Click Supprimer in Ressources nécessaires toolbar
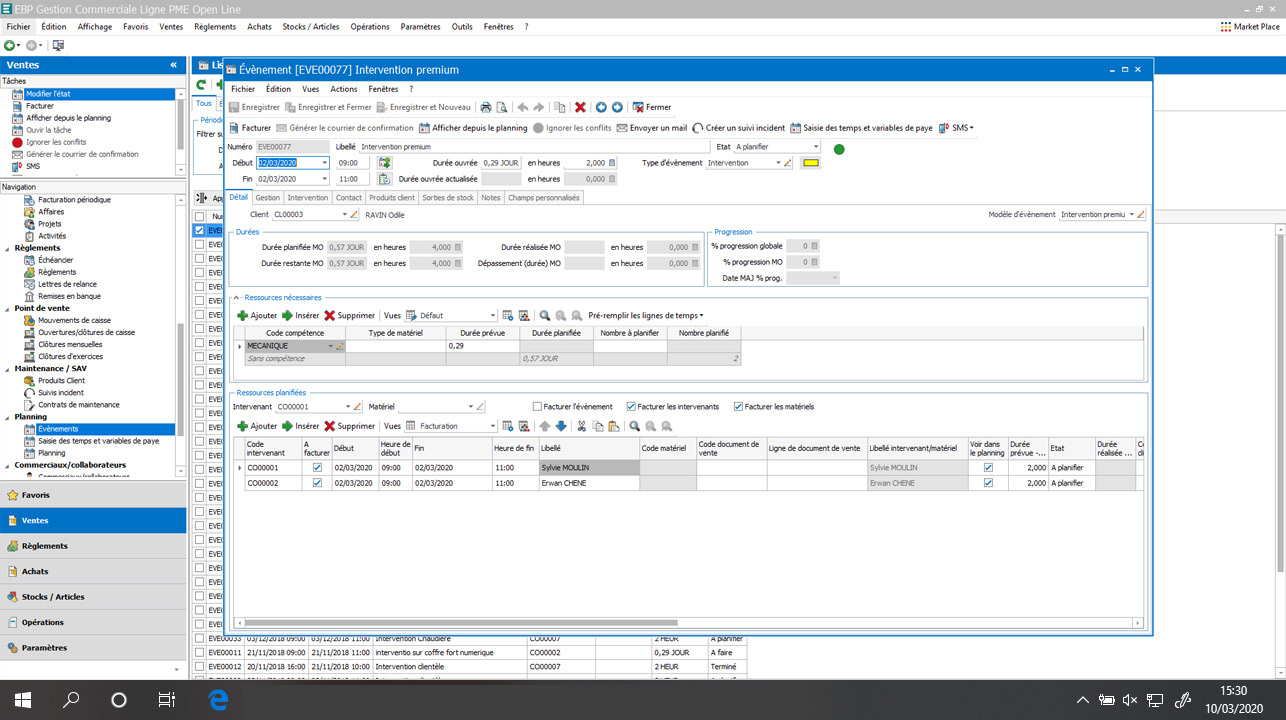The width and height of the screenshot is (1286, 720). (349, 315)
